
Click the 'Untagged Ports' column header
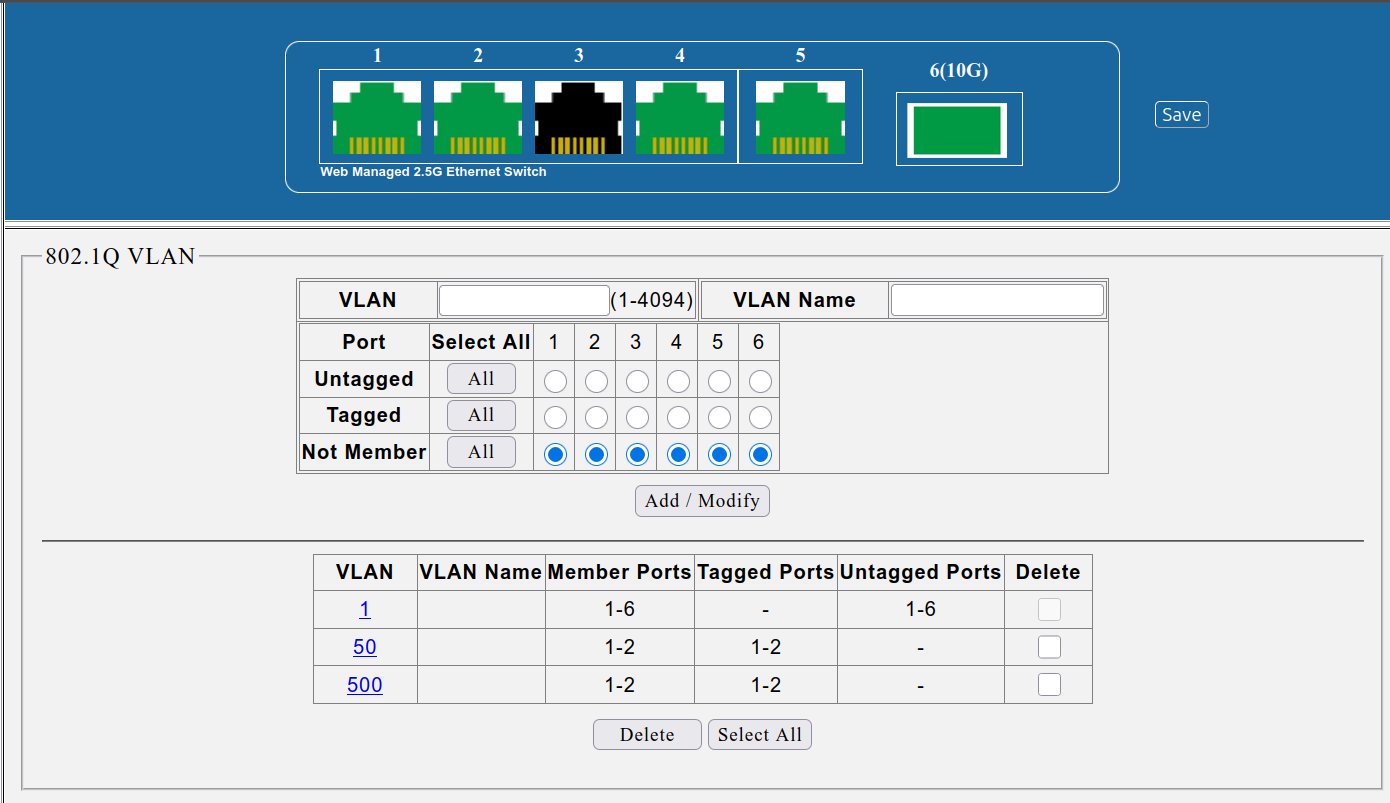pyautogui.click(x=921, y=572)
